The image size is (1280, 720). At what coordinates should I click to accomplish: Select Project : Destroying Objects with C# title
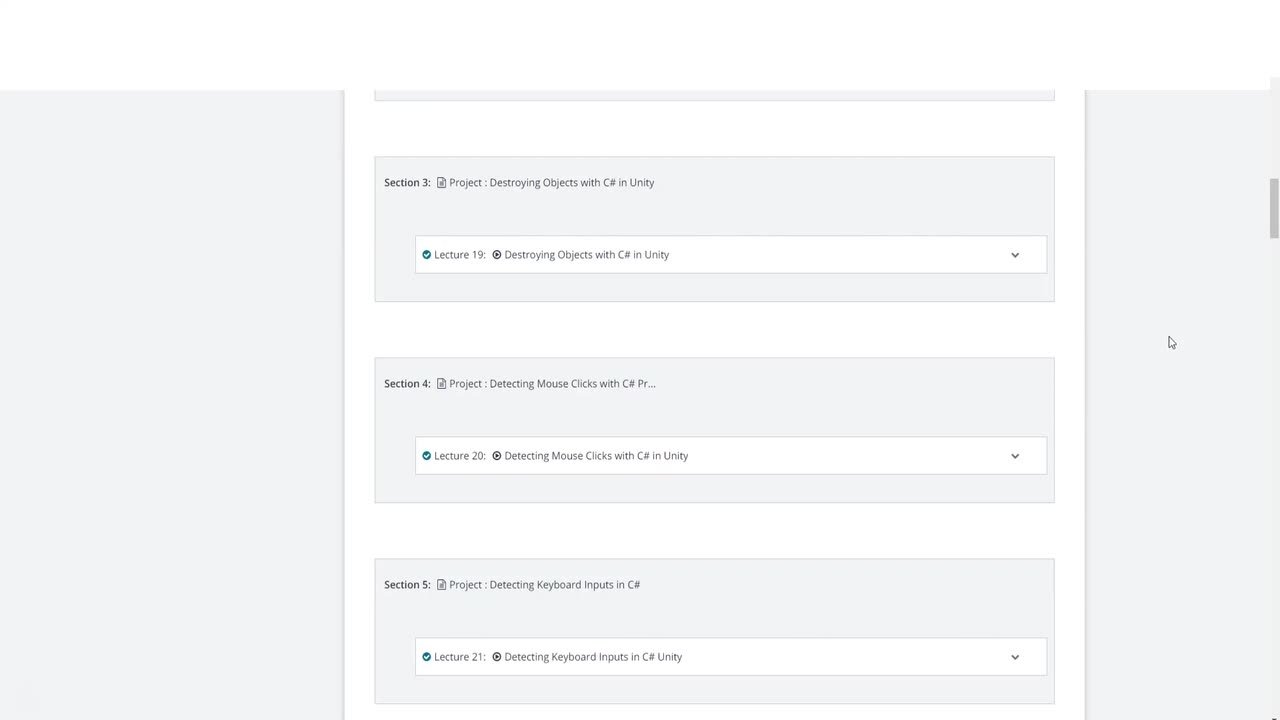tap(552, 183)
